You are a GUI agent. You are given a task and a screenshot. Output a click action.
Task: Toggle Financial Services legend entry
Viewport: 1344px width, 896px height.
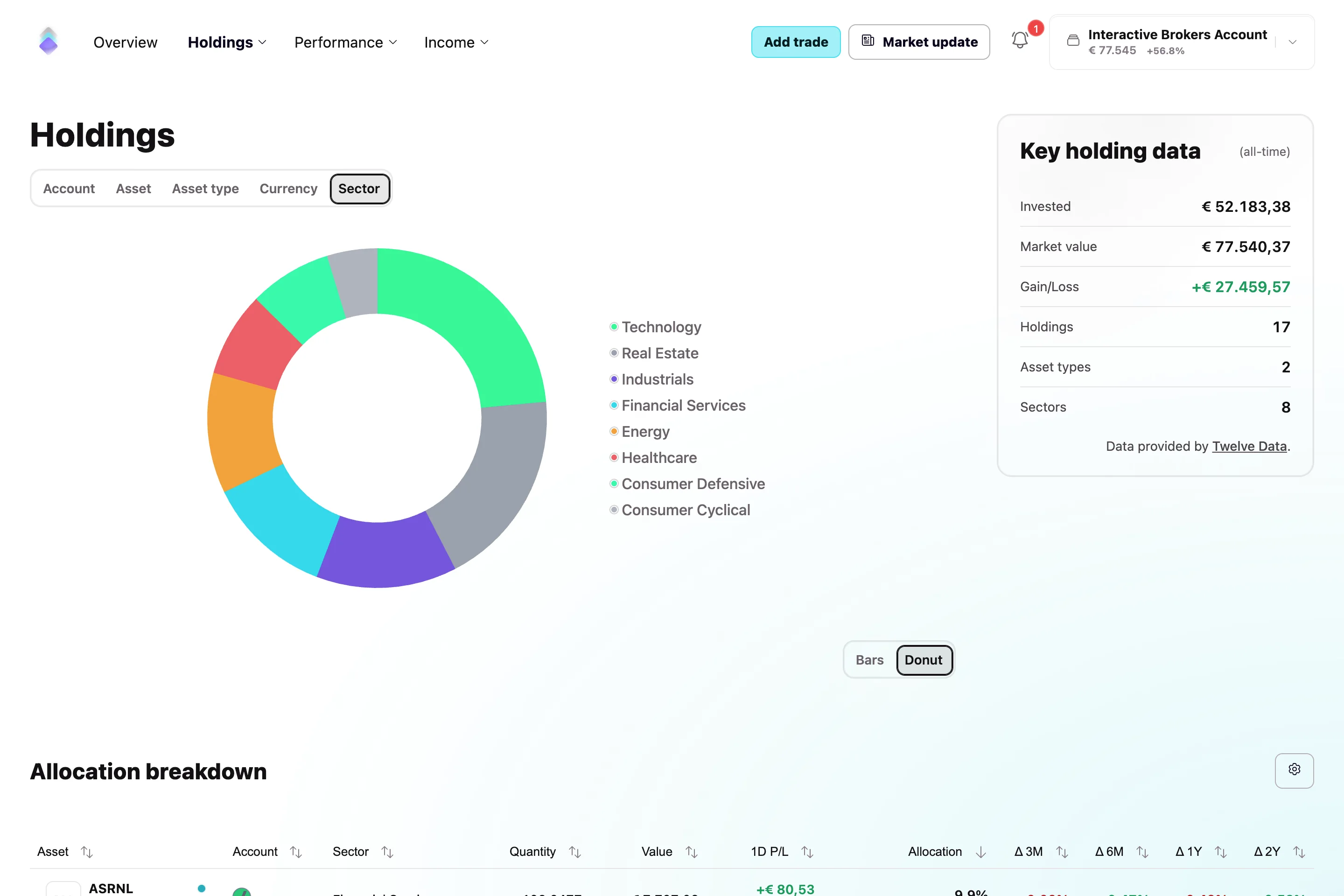coord(678,406)
